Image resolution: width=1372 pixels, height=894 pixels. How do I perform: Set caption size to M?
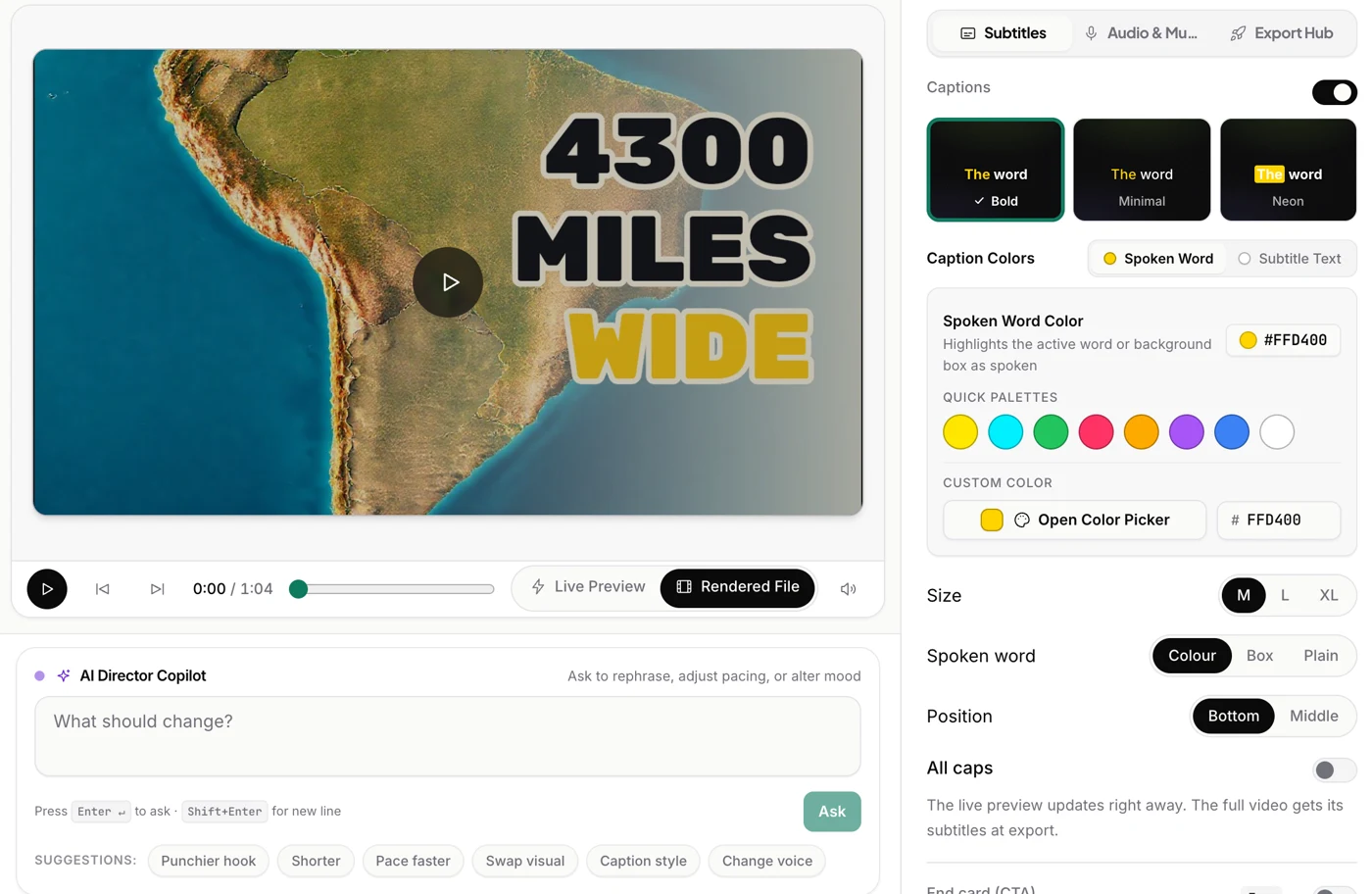tap(1244, 596)
